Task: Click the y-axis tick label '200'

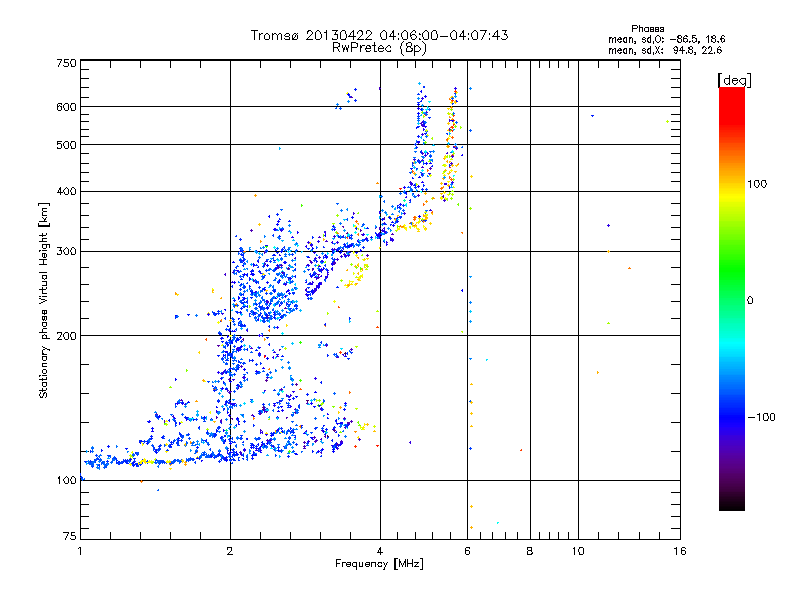Action: coord(66,336)
